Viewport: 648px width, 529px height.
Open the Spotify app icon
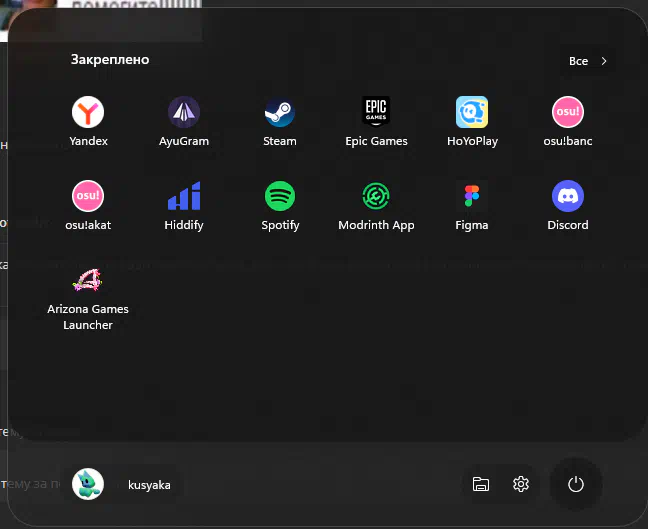280,196
